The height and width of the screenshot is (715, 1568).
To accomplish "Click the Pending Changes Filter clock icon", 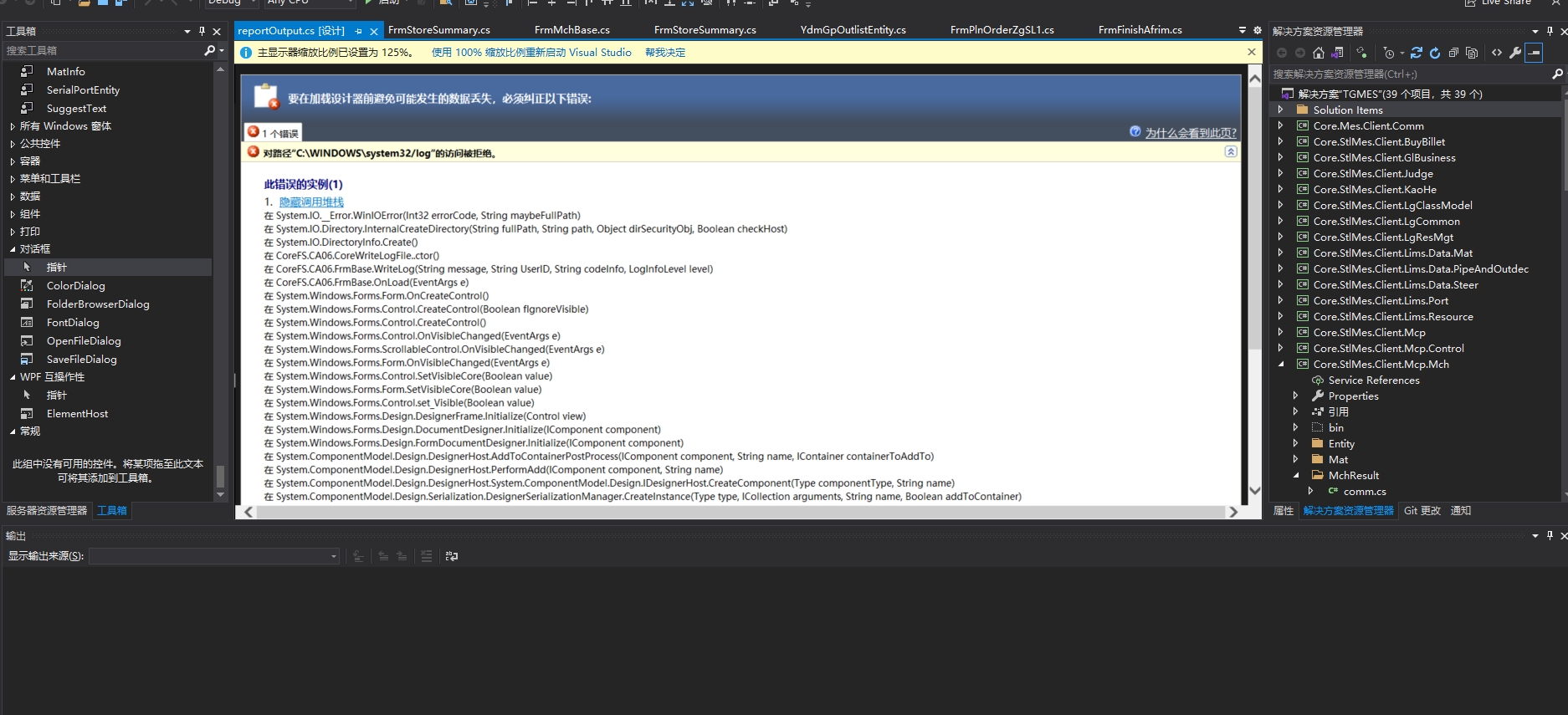I will tap(1389, 53).
